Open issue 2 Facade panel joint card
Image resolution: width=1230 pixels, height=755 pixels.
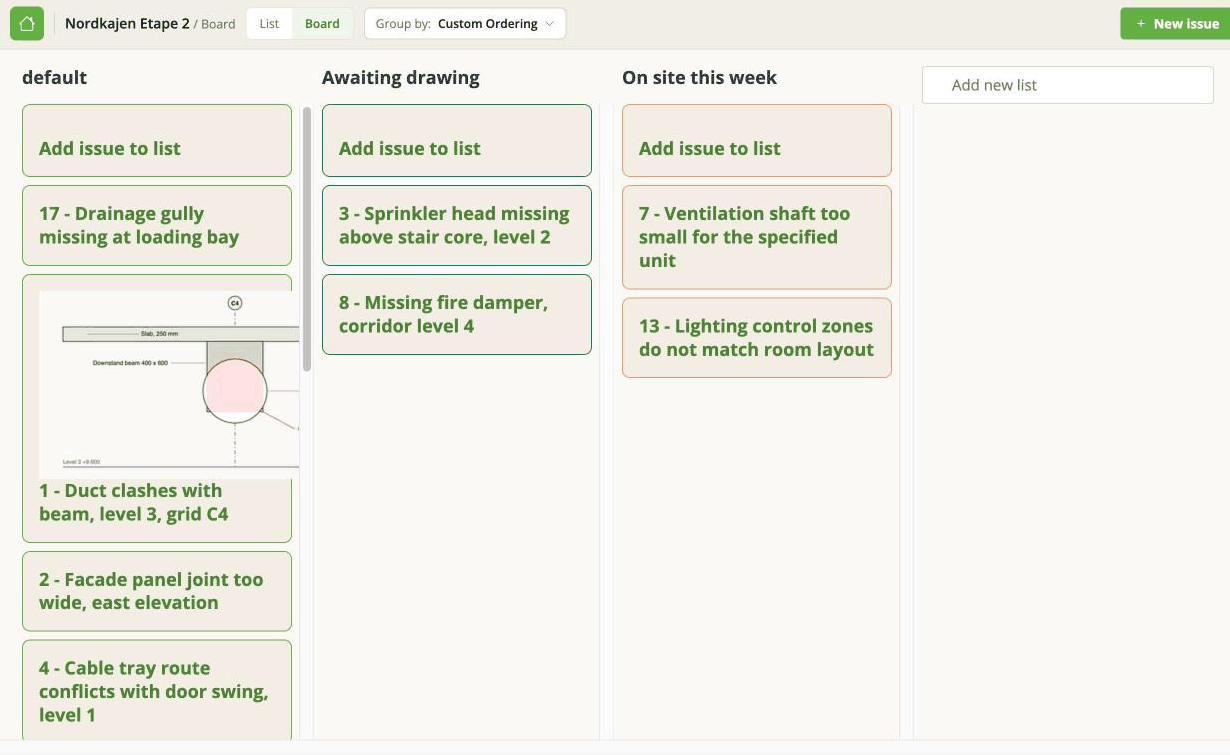point(157,591)
